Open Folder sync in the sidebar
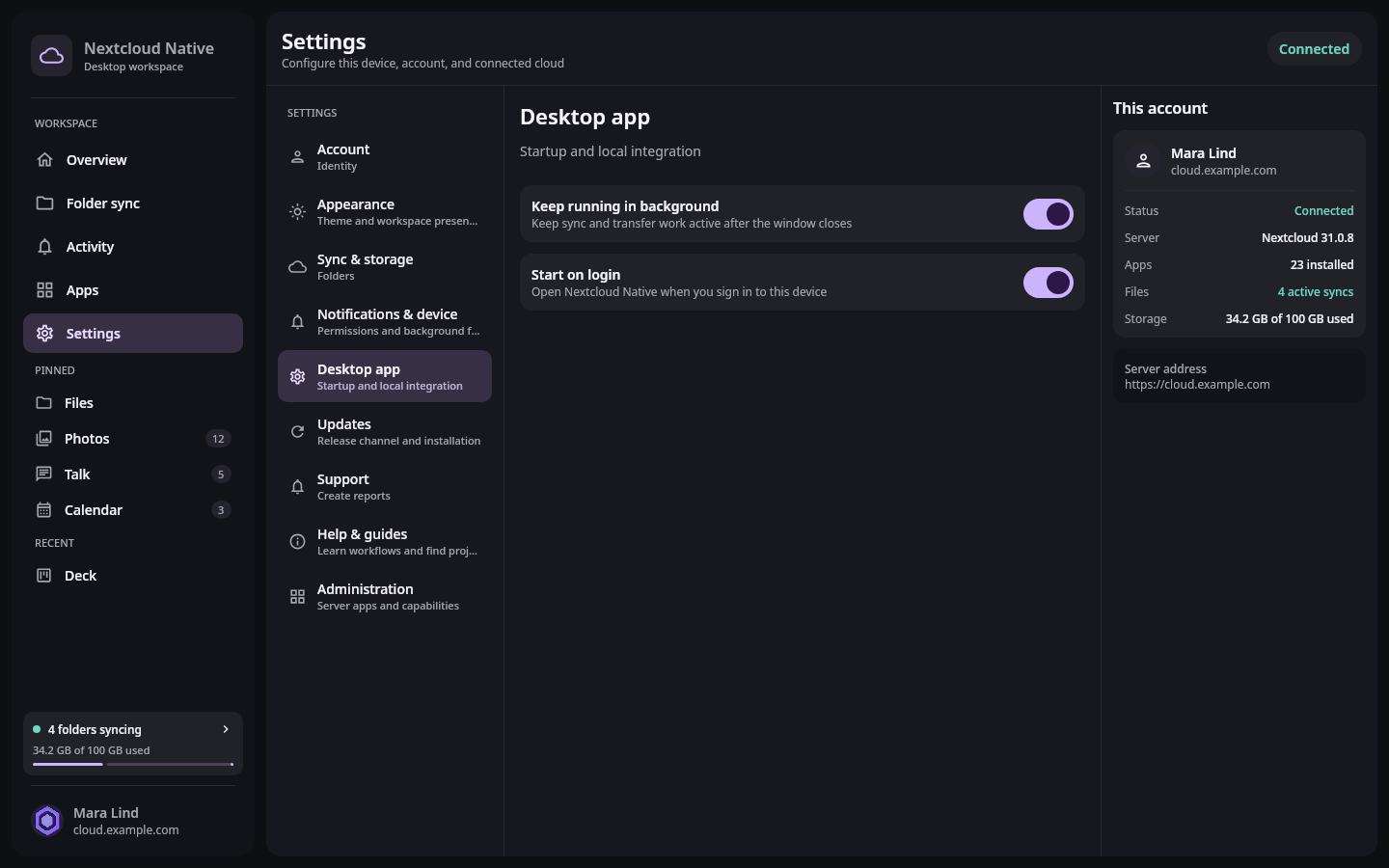The height and width of the screenshot is (868, 1389). point(133,203)
